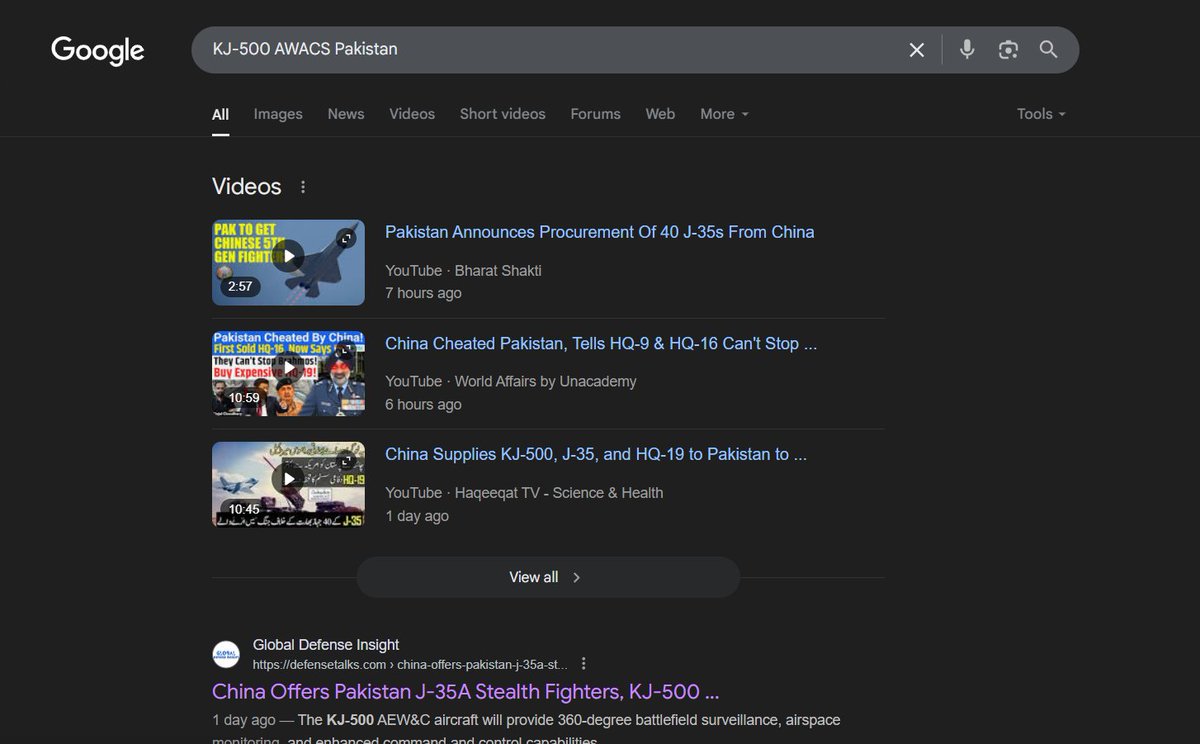Open the Tools dropdown
Image resolution: width=1200 pixels, height=744 pixels.
(x=1041, y=114)
